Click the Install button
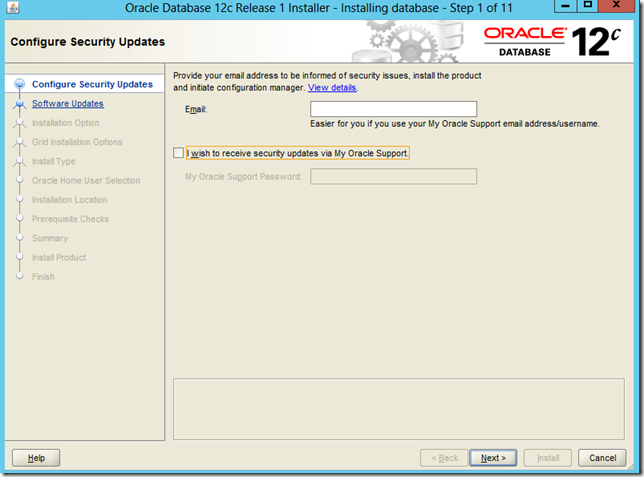 tap(548, 458)
